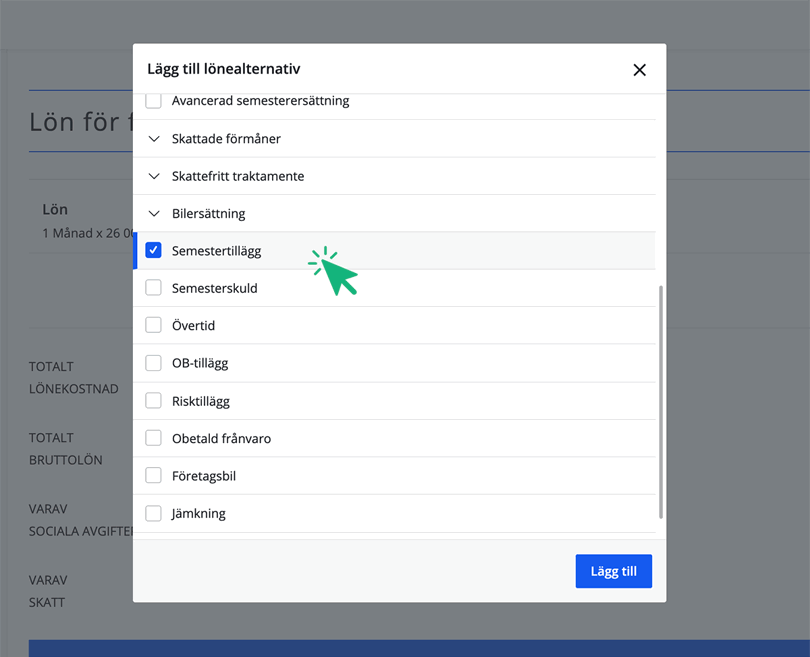Check the OB-tillägg option box
Viewport: 810px width, 657px height.
tap(154, 363)
